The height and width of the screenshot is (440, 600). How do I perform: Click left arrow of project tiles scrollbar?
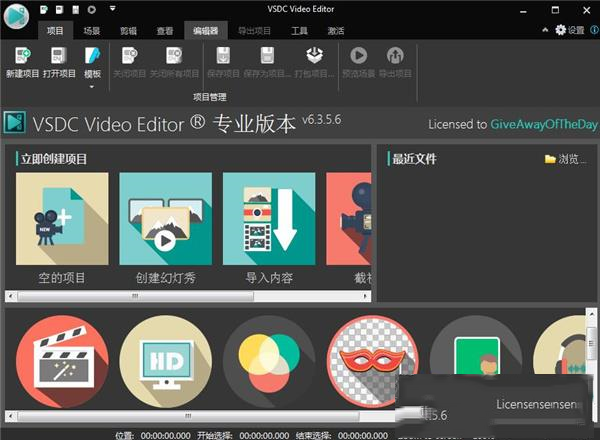pos(11,296)
